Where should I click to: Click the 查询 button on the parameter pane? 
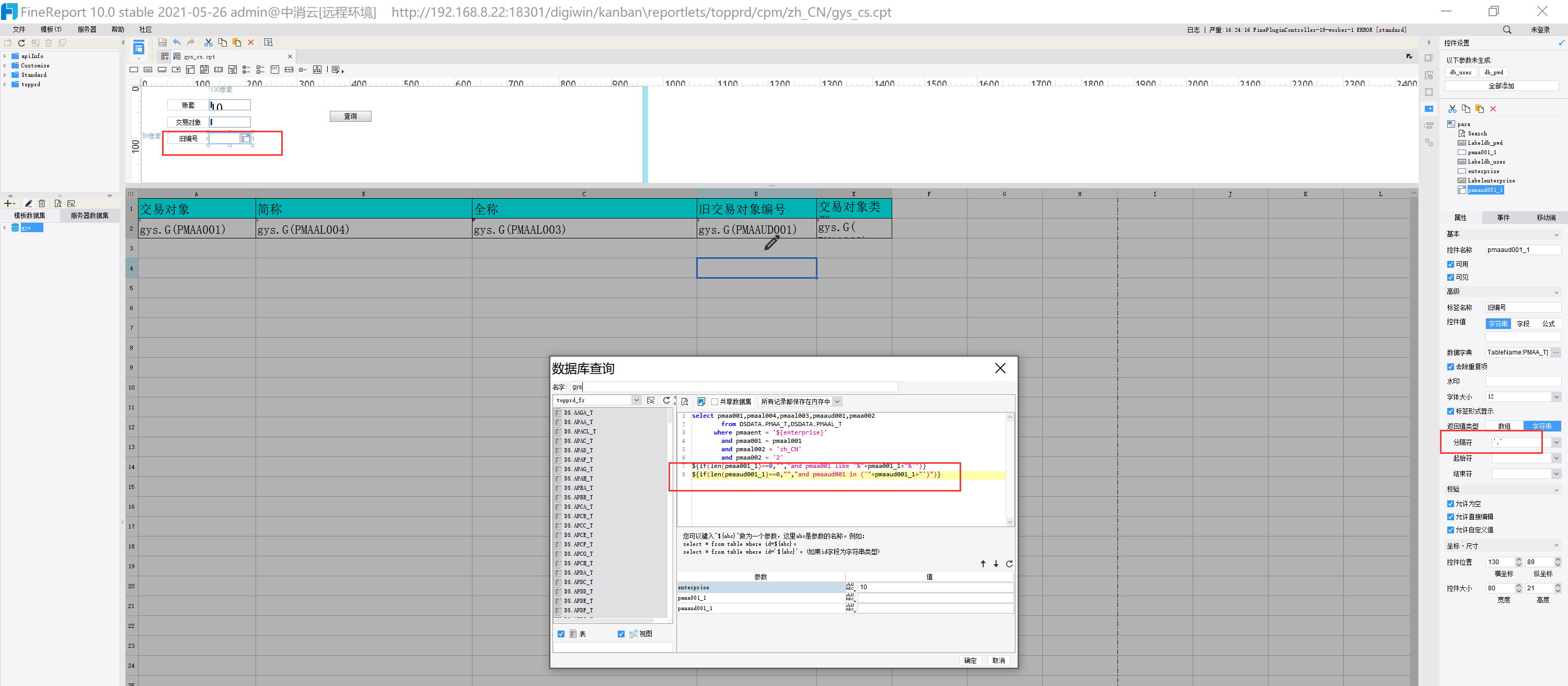[x=351, y=116]
